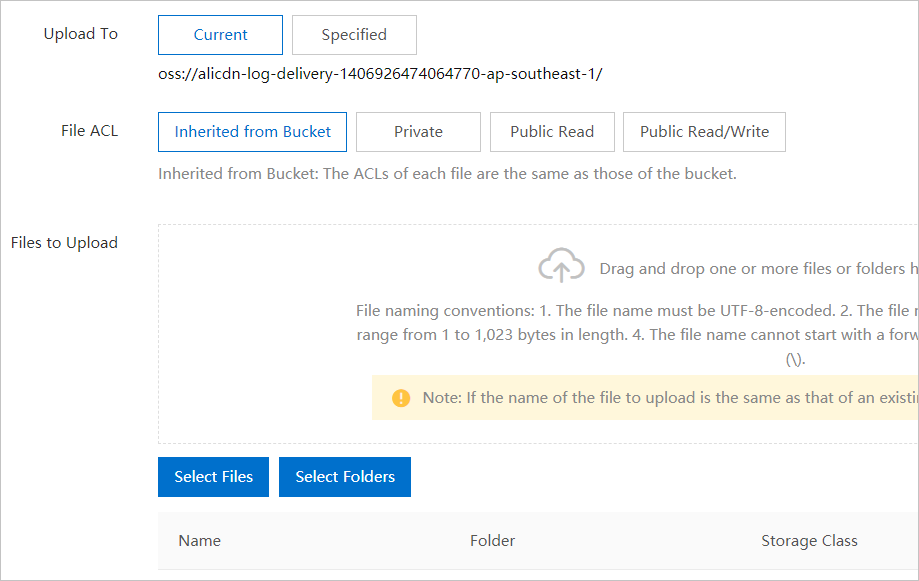Click the yellow overwrite note banner
Viewport: 919px width, 581px height.
tap(650, 398)
